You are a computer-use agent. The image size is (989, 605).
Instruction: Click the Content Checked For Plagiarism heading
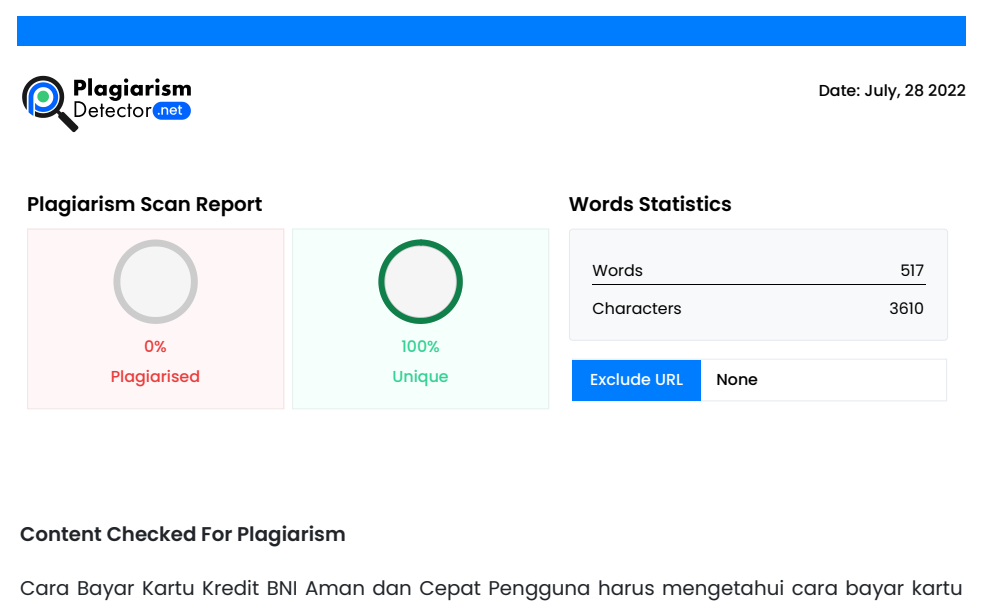[183, 534]
